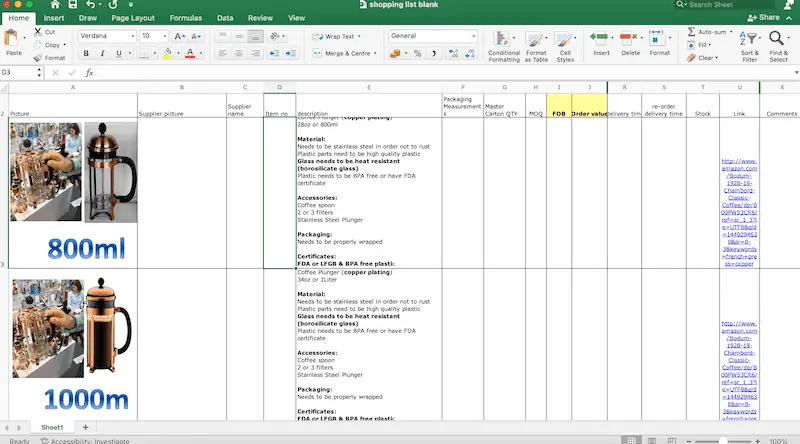This screenshot has width=800, height=444.
Task: Click the Undo arrow icon
Action: [x=90, y=5]
